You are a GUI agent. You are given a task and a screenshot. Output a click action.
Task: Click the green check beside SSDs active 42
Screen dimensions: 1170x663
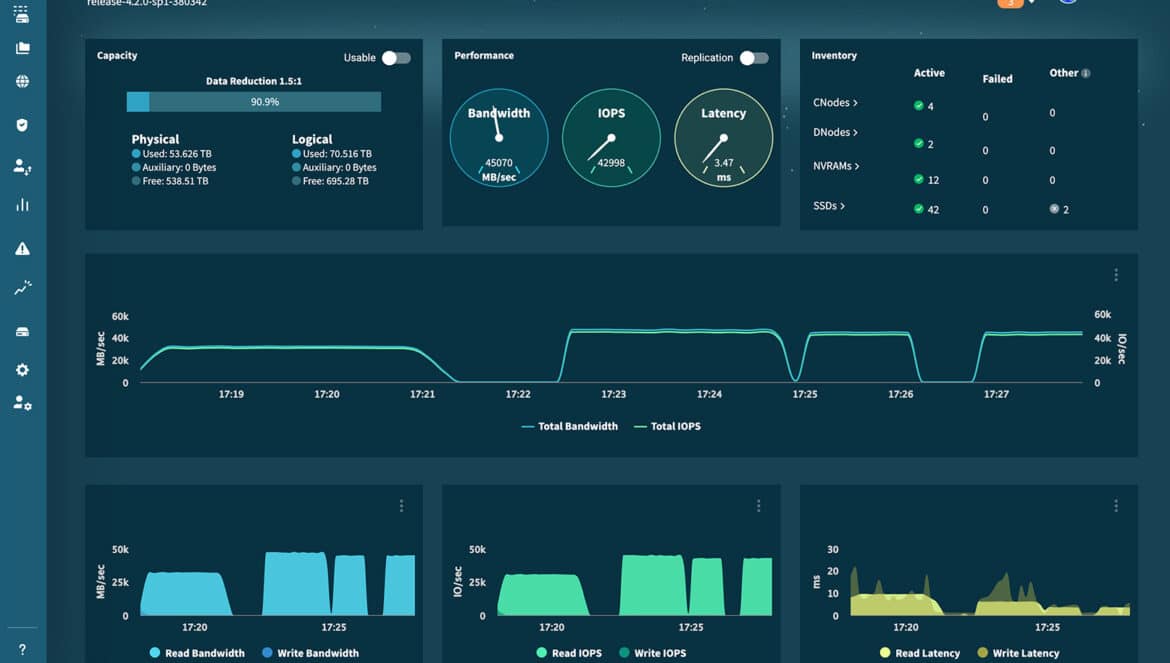pos(919,209)
